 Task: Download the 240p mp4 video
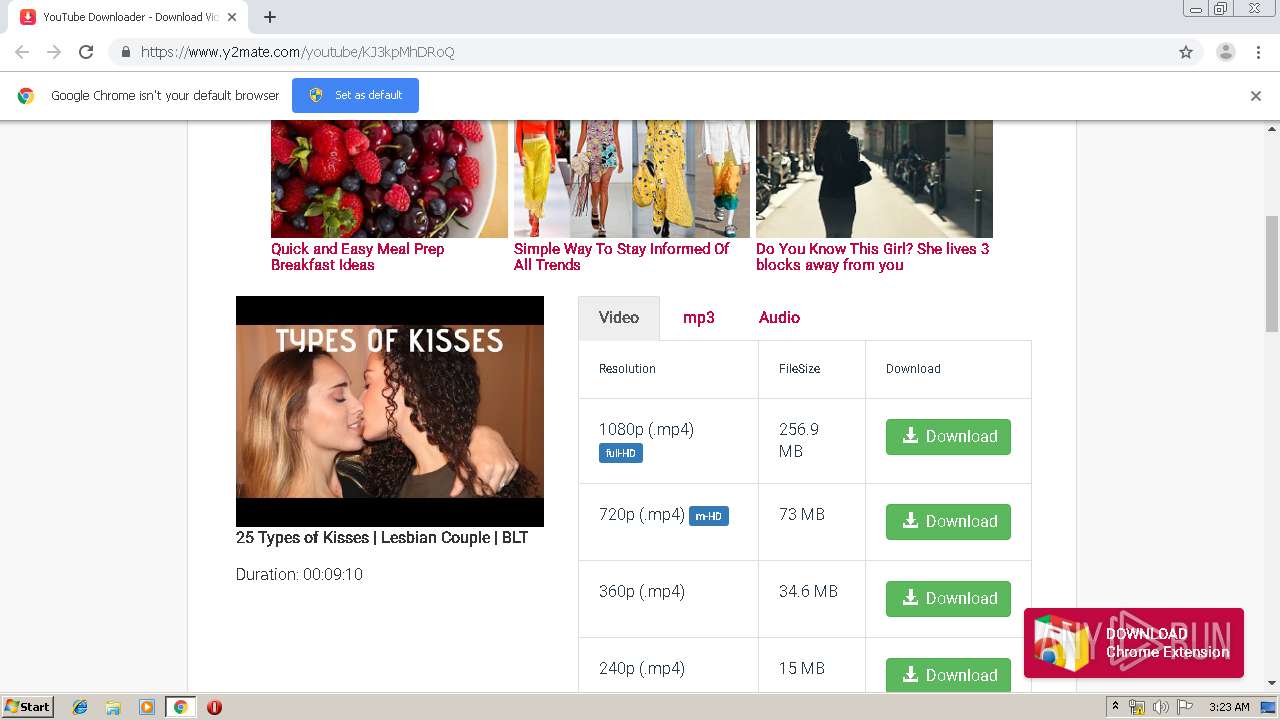tap(948, 675)
